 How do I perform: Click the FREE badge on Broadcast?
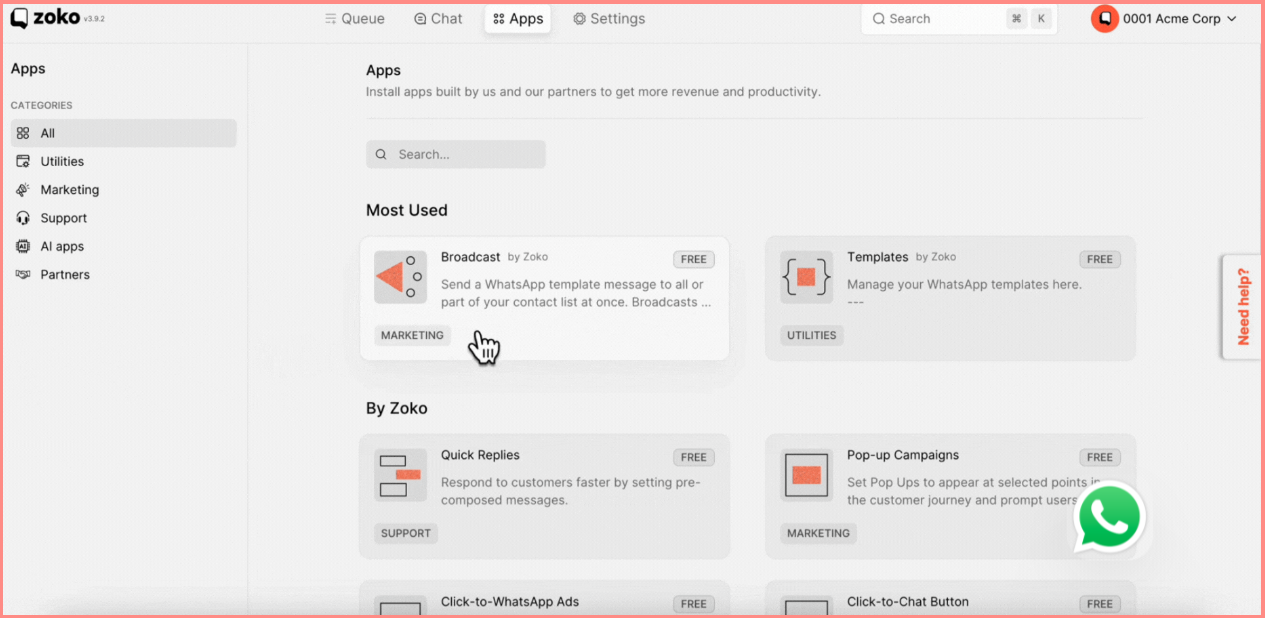(694, 259)
